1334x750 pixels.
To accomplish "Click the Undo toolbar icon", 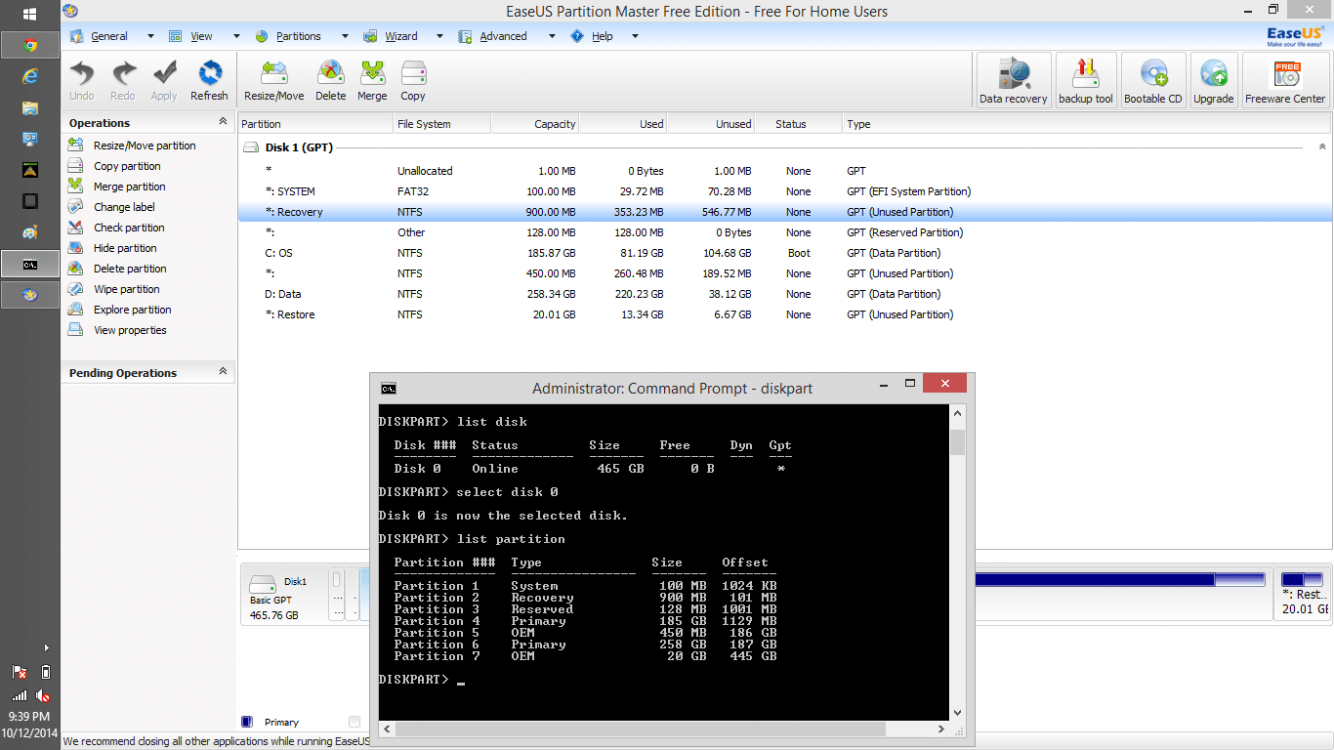I will [81, 80].
